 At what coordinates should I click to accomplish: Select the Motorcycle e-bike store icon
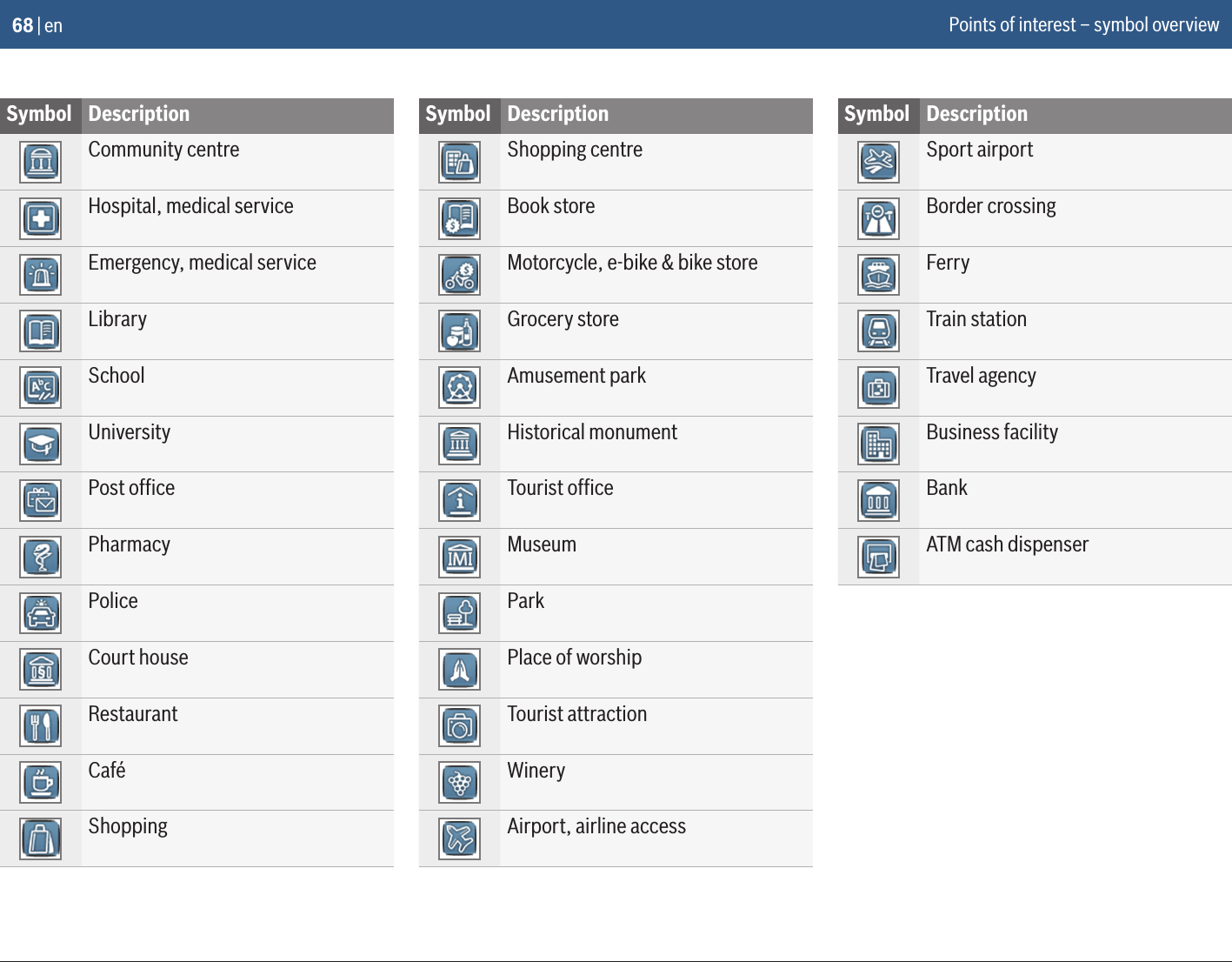coord(460,275)
